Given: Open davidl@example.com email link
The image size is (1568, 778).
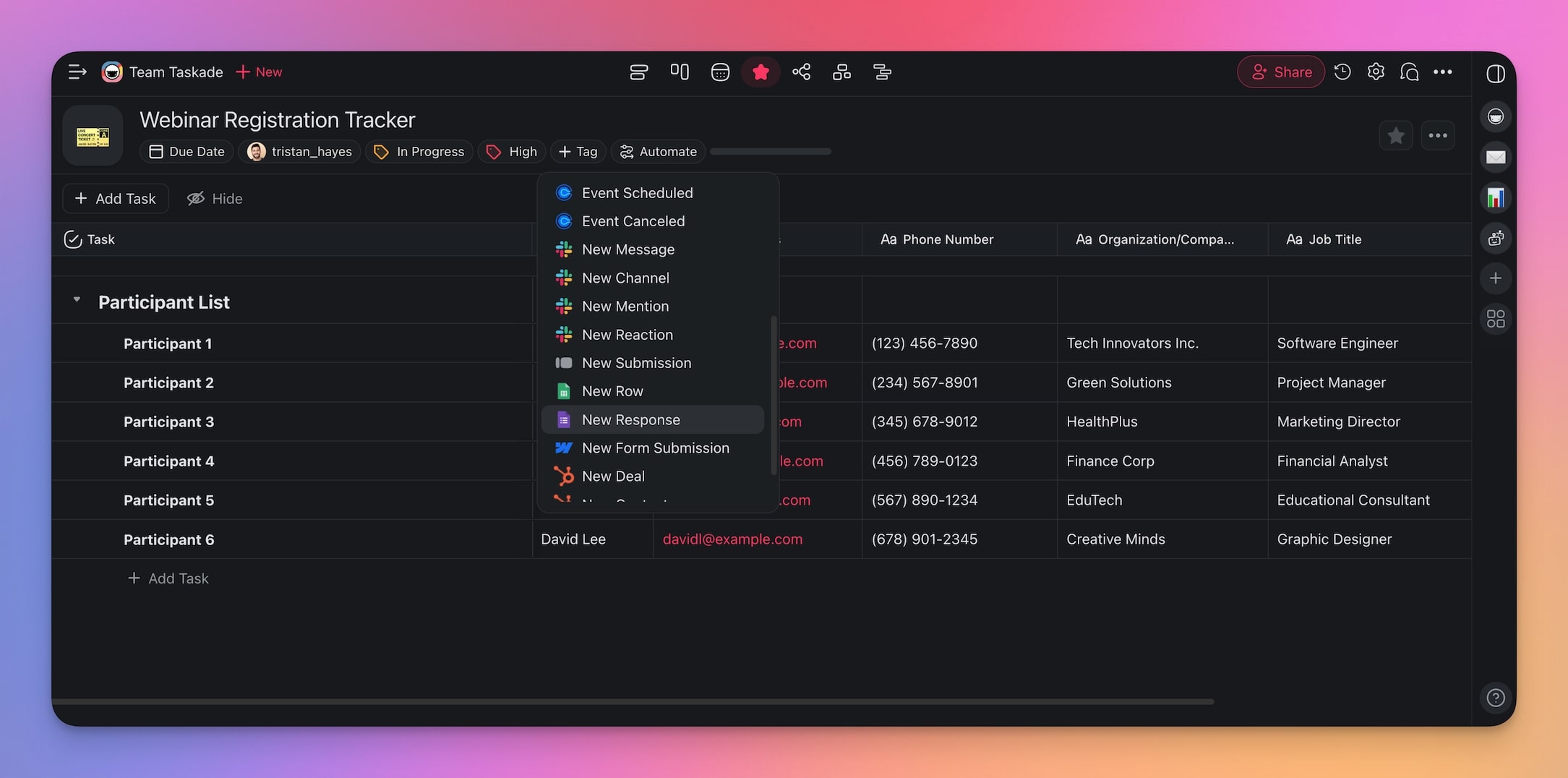Looking at the screenshot, I should [x=732, y=539].
